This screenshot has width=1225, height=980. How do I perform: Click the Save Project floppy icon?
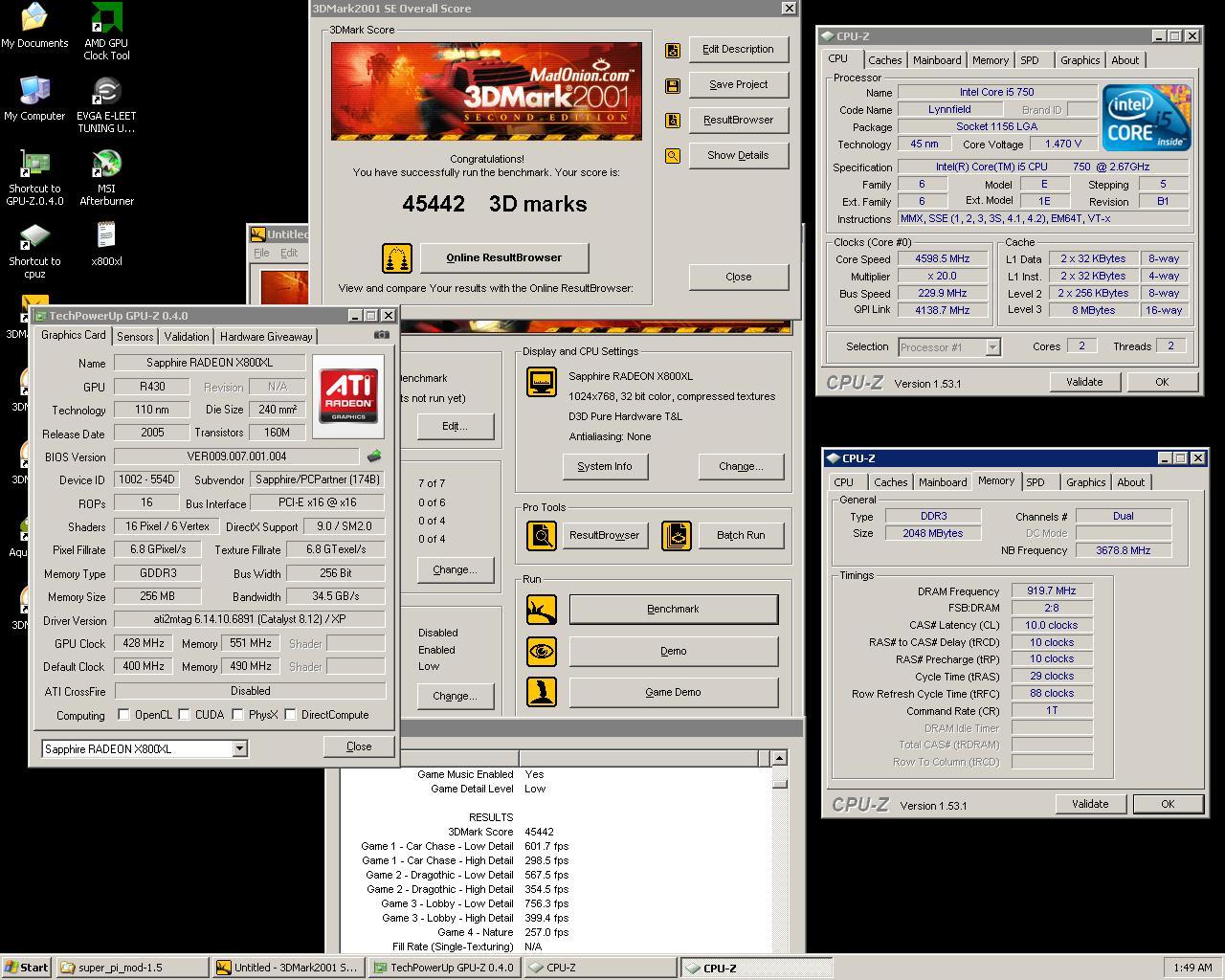(x=673, y=85)
